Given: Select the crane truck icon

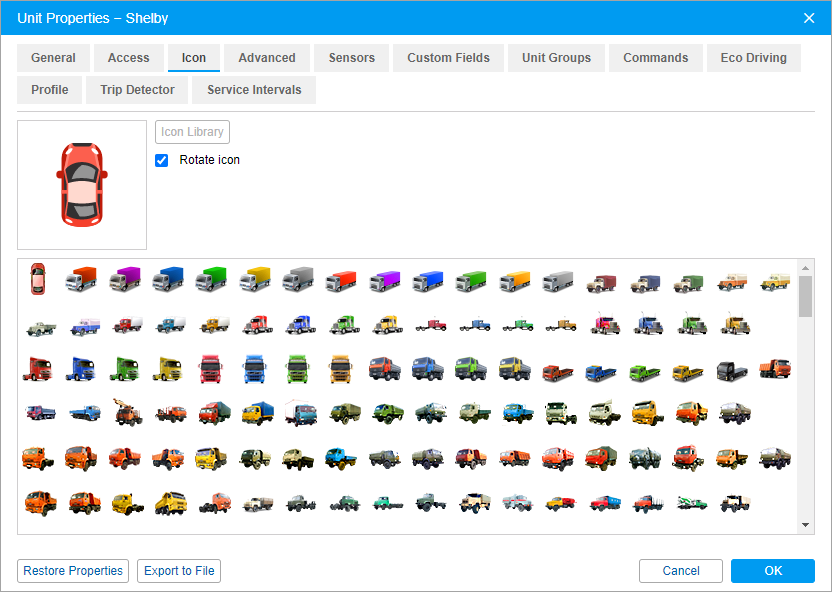Looking at the screenshot, I should tap(128, 412).
